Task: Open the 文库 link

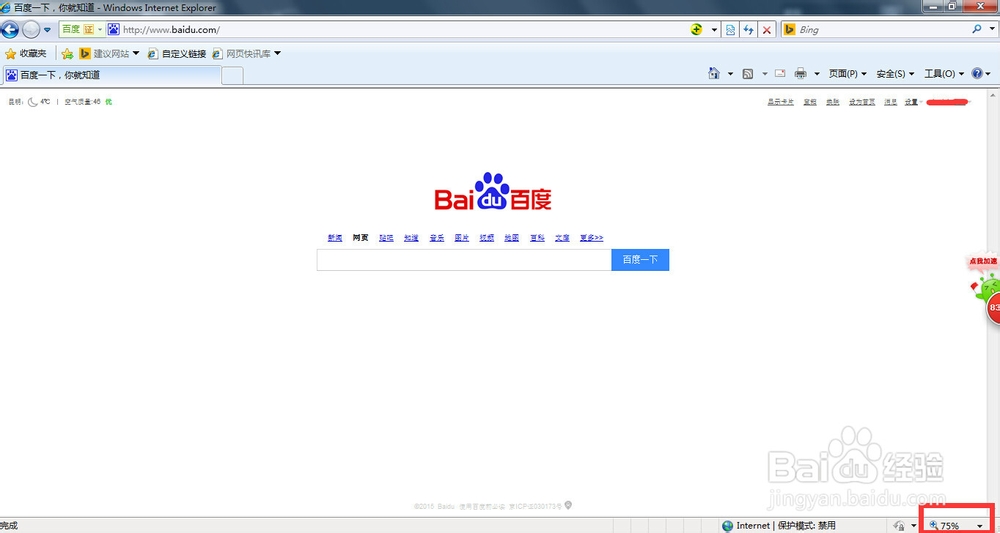Action: point(562,238)
